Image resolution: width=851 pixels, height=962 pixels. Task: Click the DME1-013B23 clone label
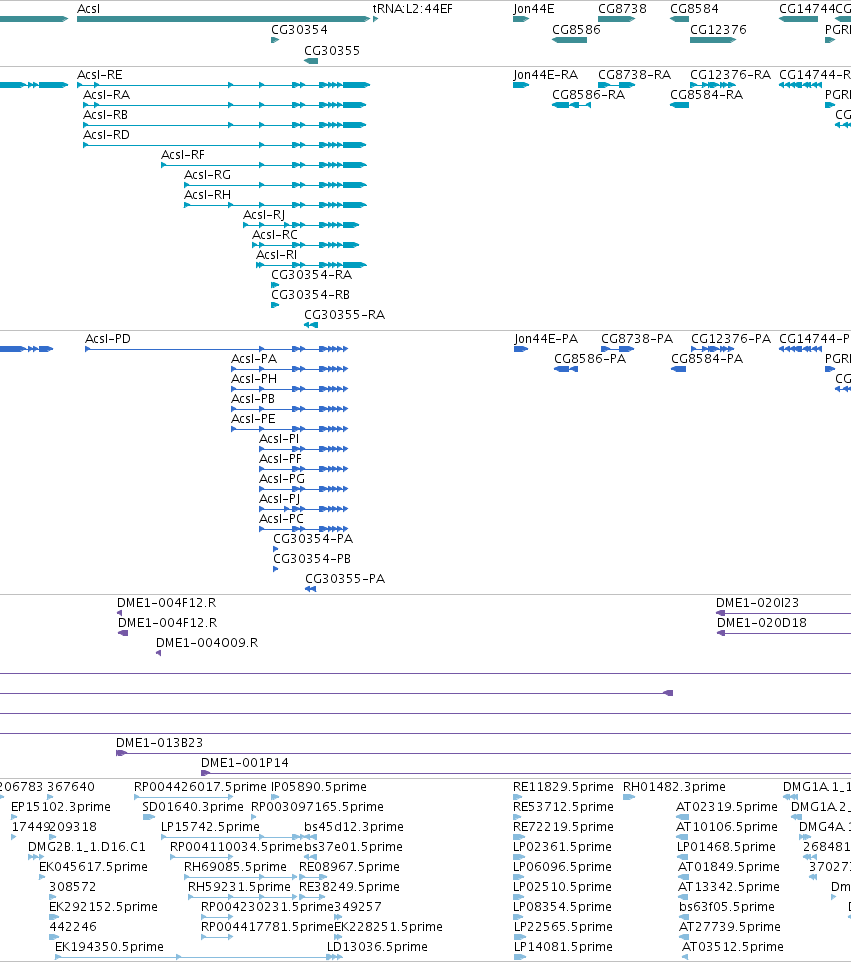pyautogui.click(x=160, y=742)
